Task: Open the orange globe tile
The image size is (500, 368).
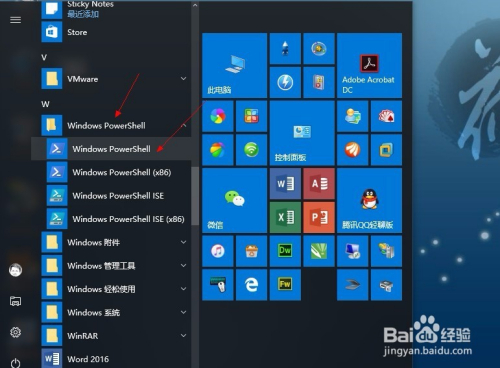Action: [x=353, y=150]
